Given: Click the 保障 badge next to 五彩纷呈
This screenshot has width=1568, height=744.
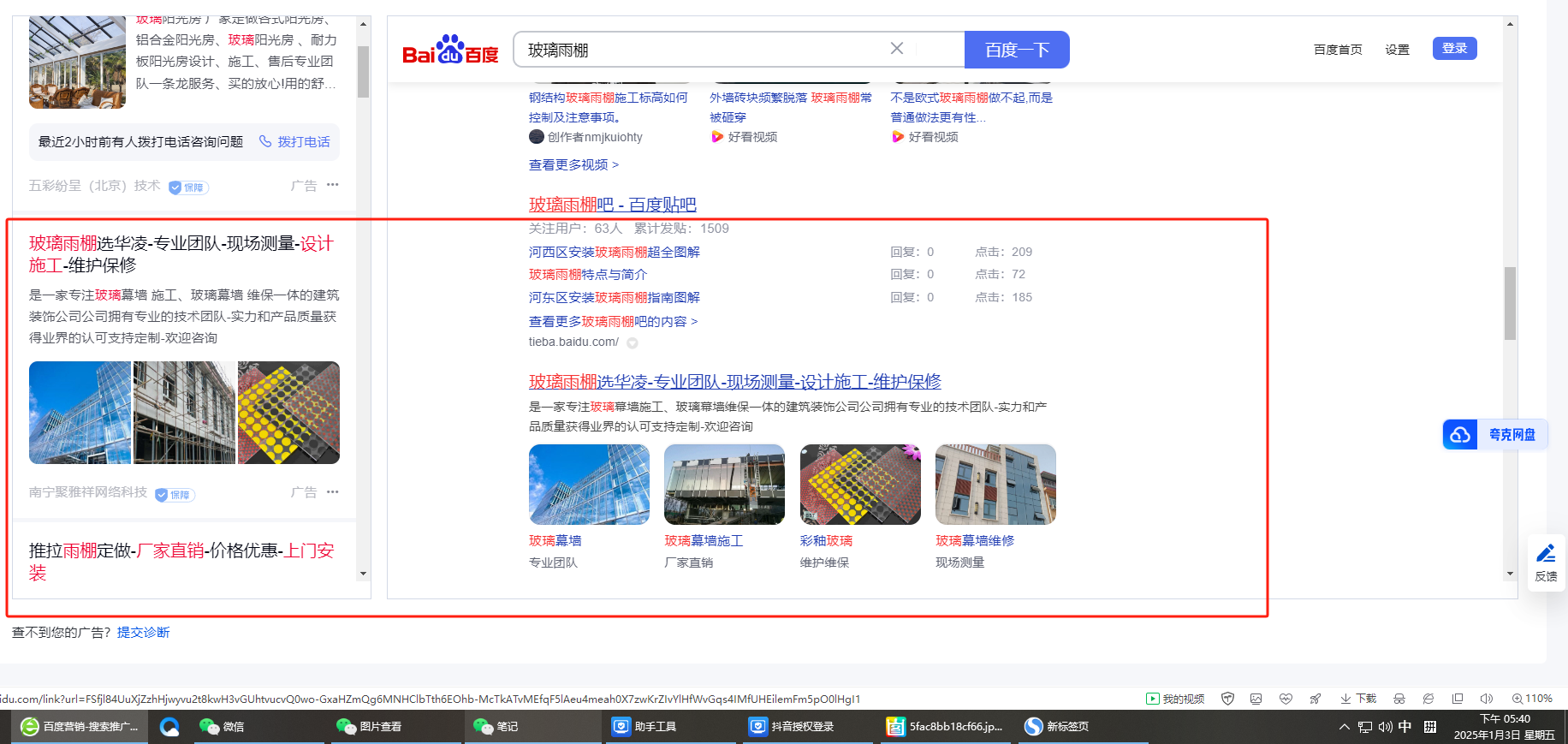Looking at the screenshot, I should pos(188,187).
